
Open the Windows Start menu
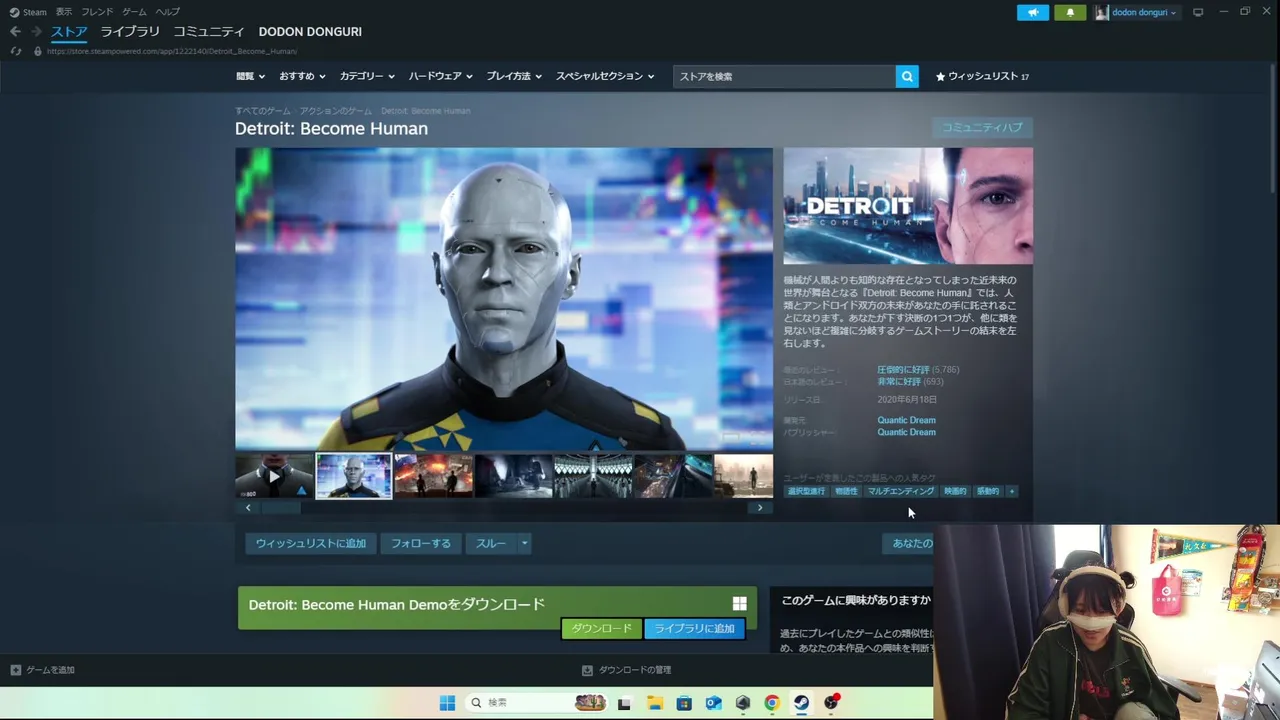[447, 703]
